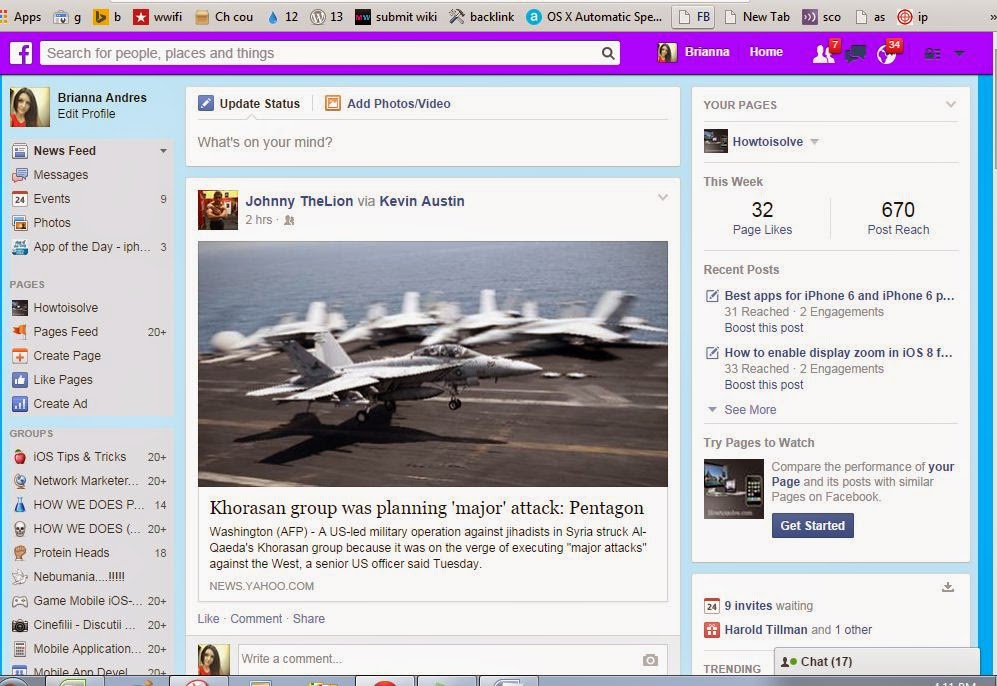Viewport: 997px width, 686px height.
Task: Open backlink bookmark in bookmarks bar
Action: click(x=481, y=17)
